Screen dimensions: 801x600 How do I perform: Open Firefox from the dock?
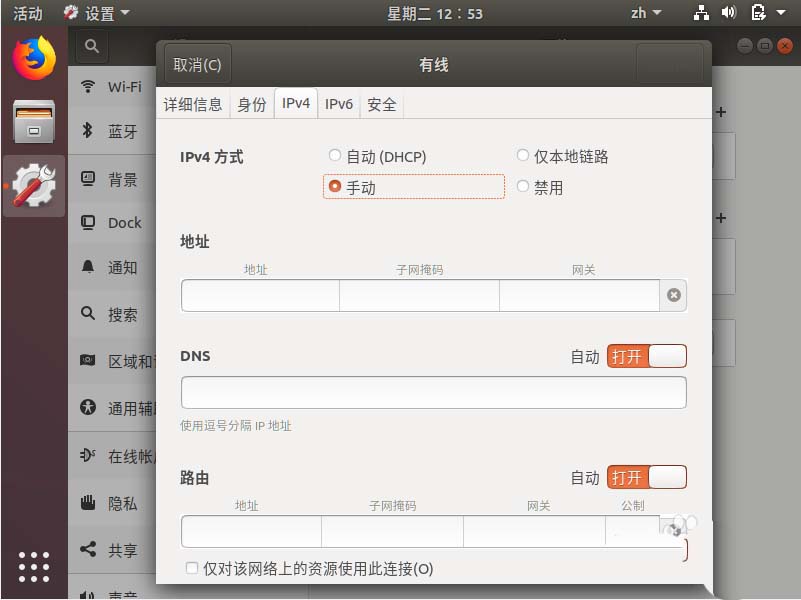[34, 57]
